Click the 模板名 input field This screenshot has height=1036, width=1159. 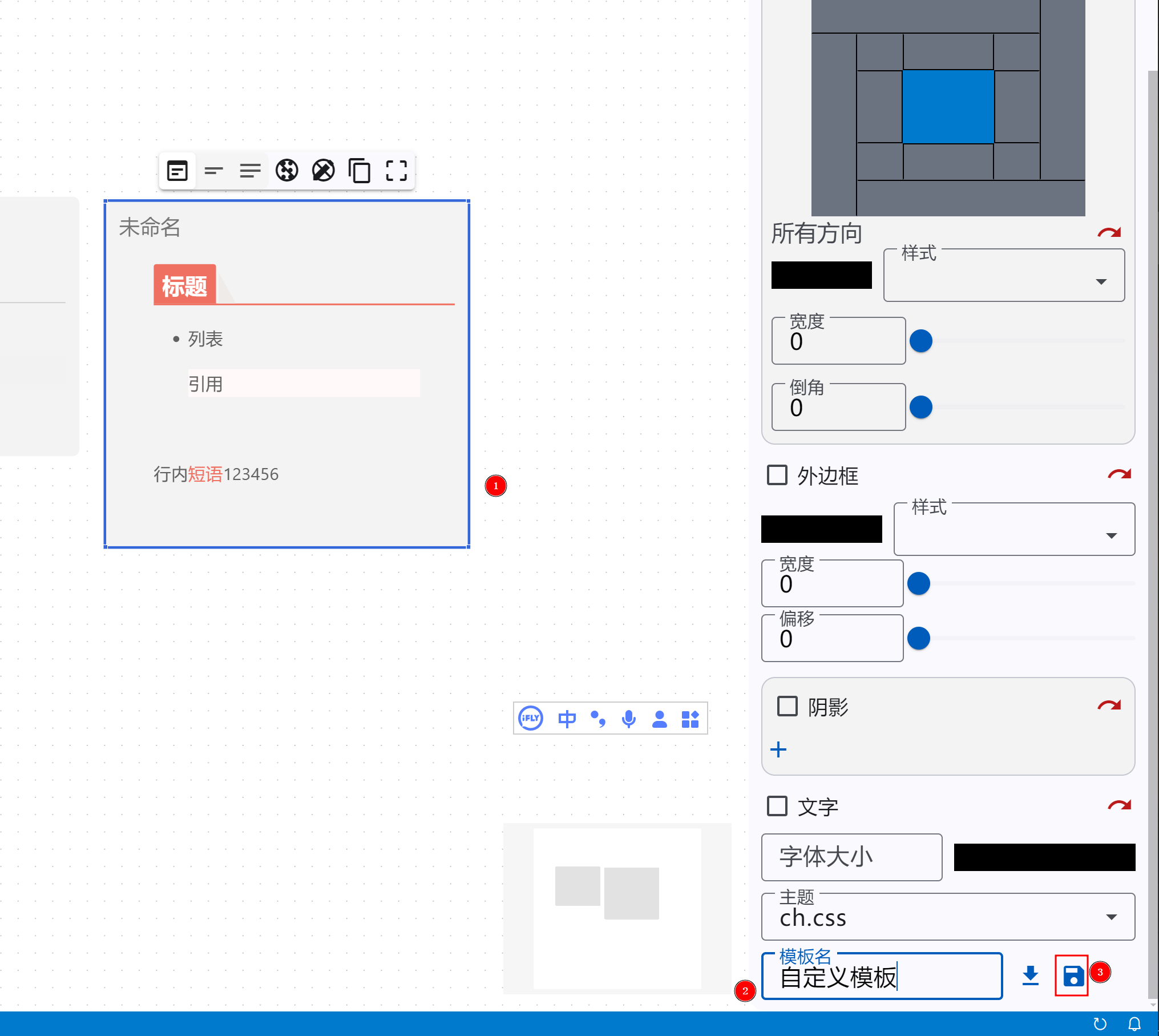click(x=881, y=977)
